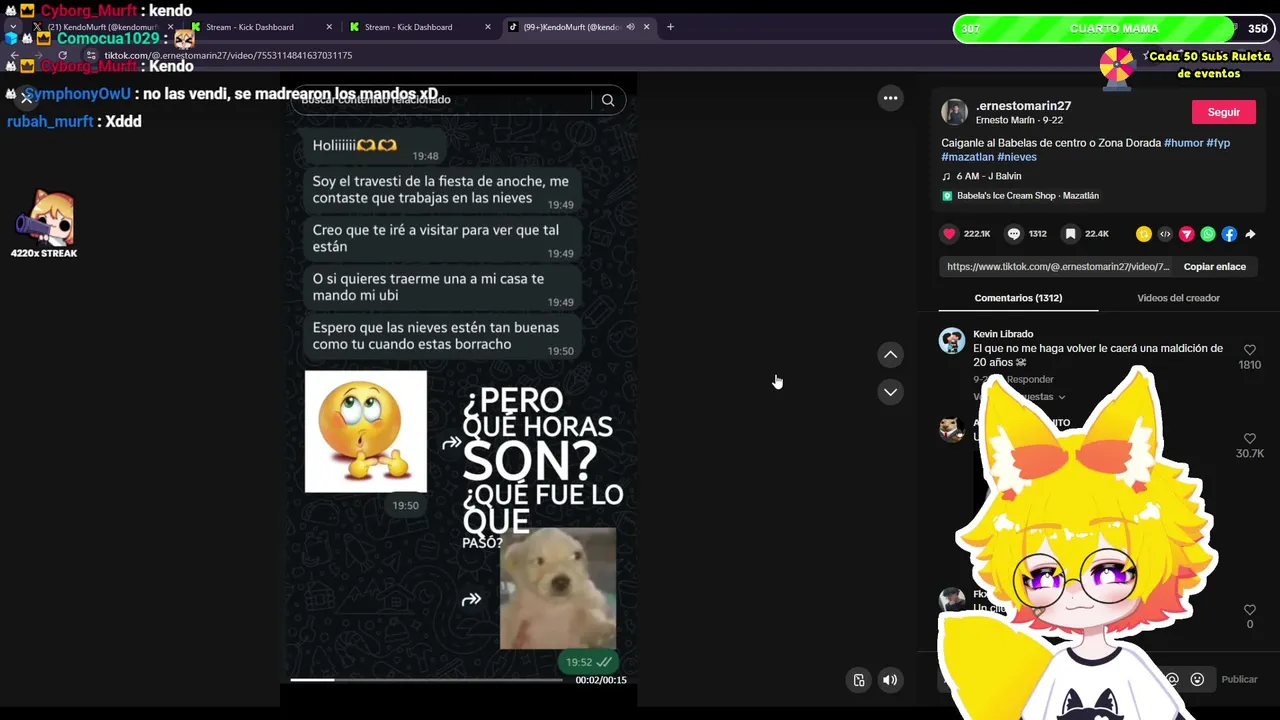This screenshot has height=720, width=1280.
Task: Like the video with the heart icon
Action: (949, 234)
